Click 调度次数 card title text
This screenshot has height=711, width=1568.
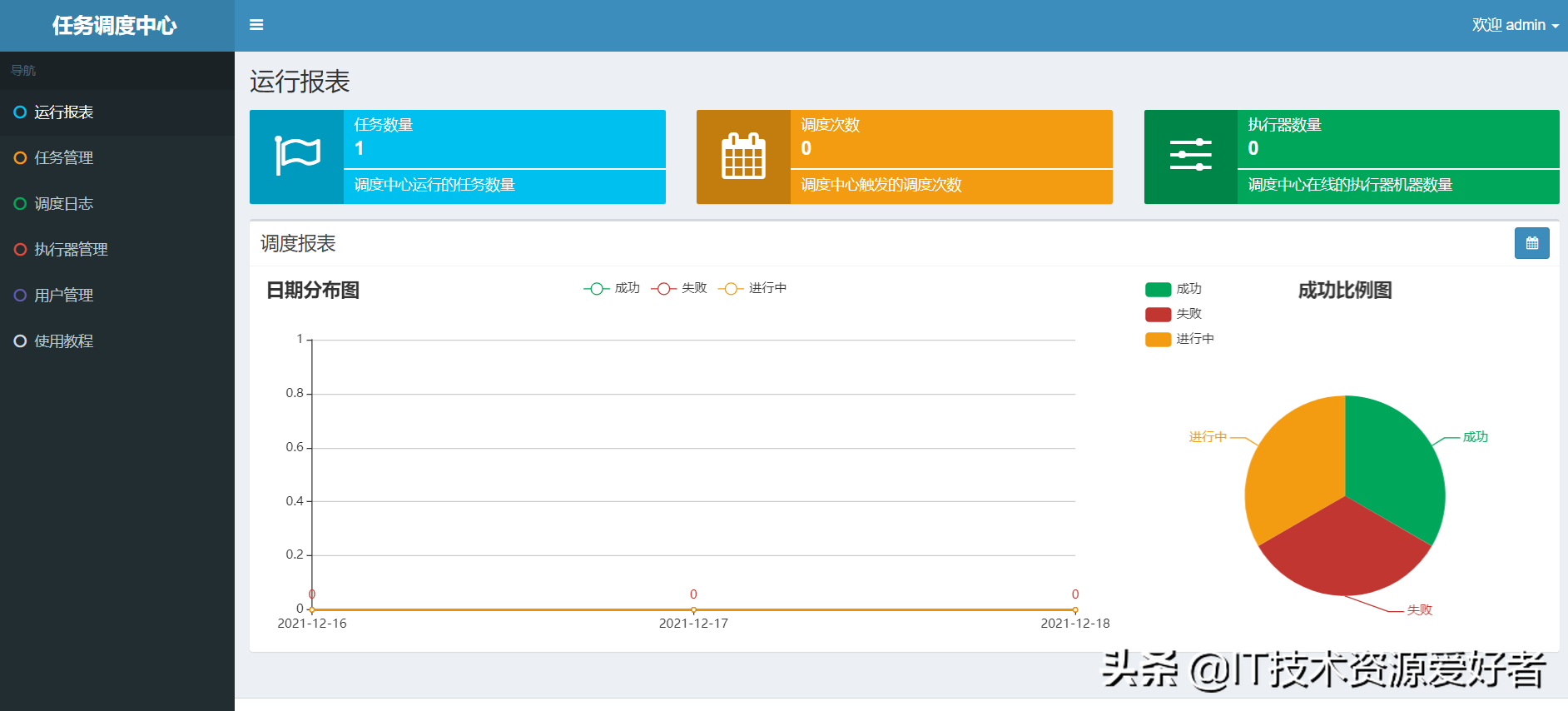tap(831, 125)
